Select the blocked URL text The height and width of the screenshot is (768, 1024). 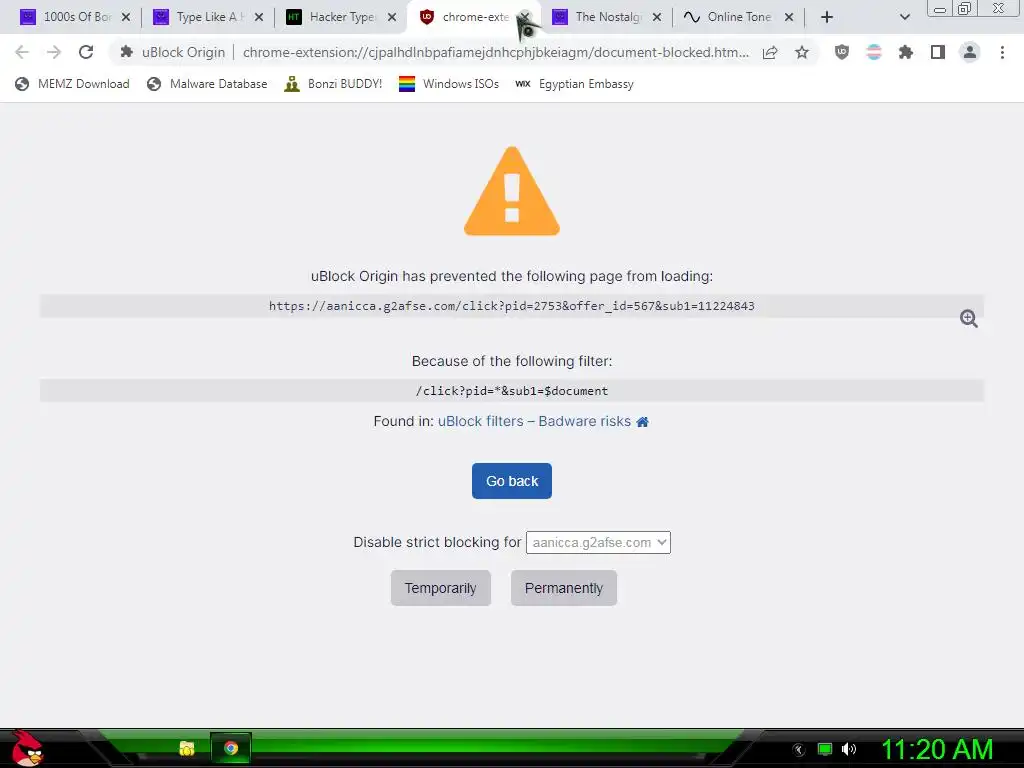[x=511, y=306]
